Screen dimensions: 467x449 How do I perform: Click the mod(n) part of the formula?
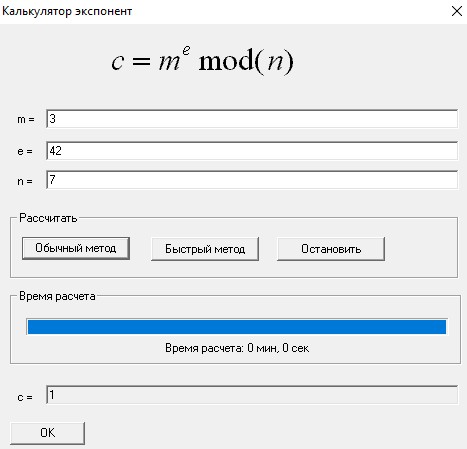(x=246, y=61)
